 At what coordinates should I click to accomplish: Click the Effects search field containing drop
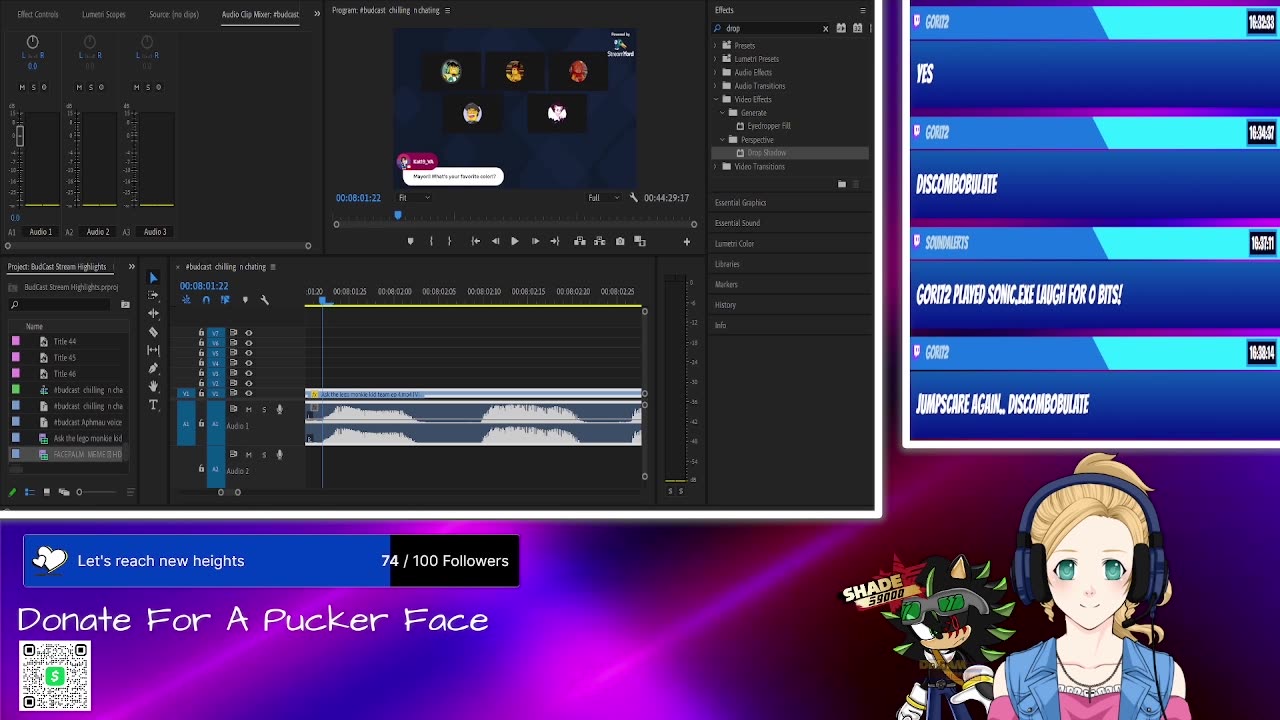(770, 28)
